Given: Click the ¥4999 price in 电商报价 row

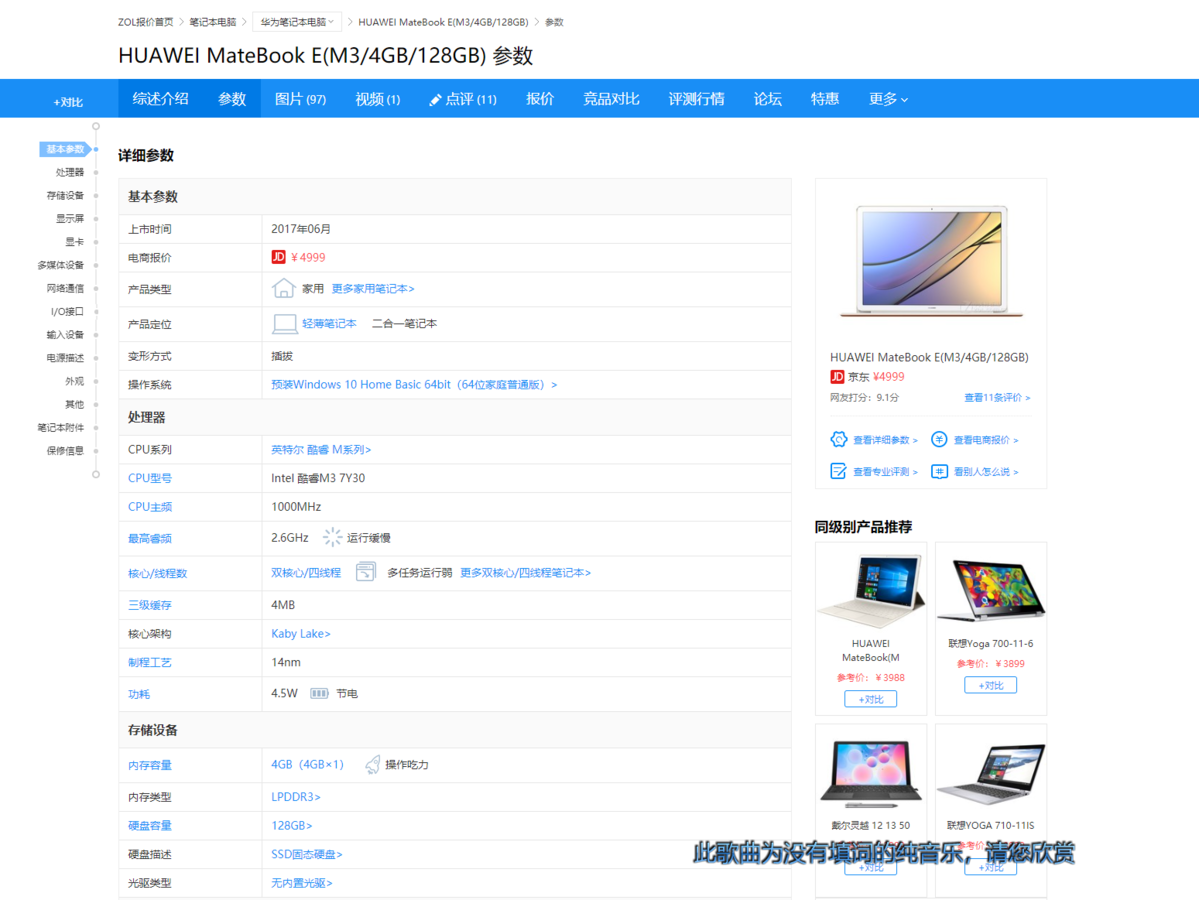Looking at the screenshot, I should point(308,258).
